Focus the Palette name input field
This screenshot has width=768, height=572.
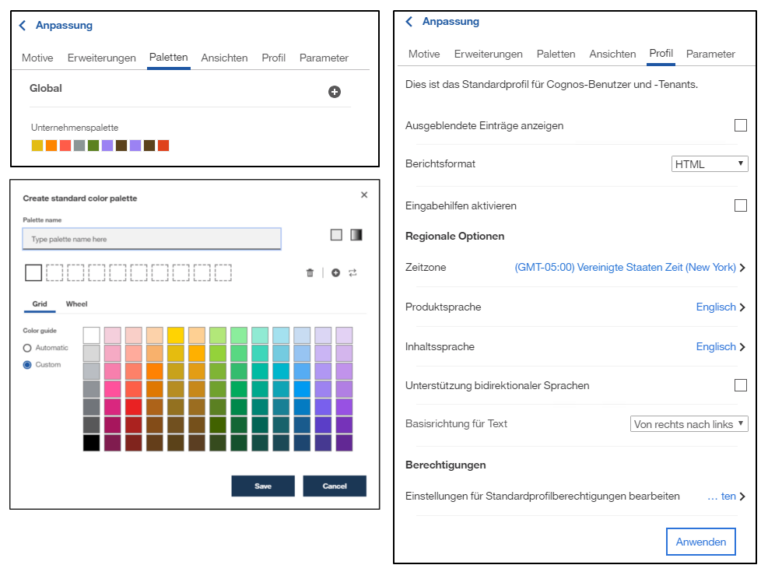tap(152, 239)
